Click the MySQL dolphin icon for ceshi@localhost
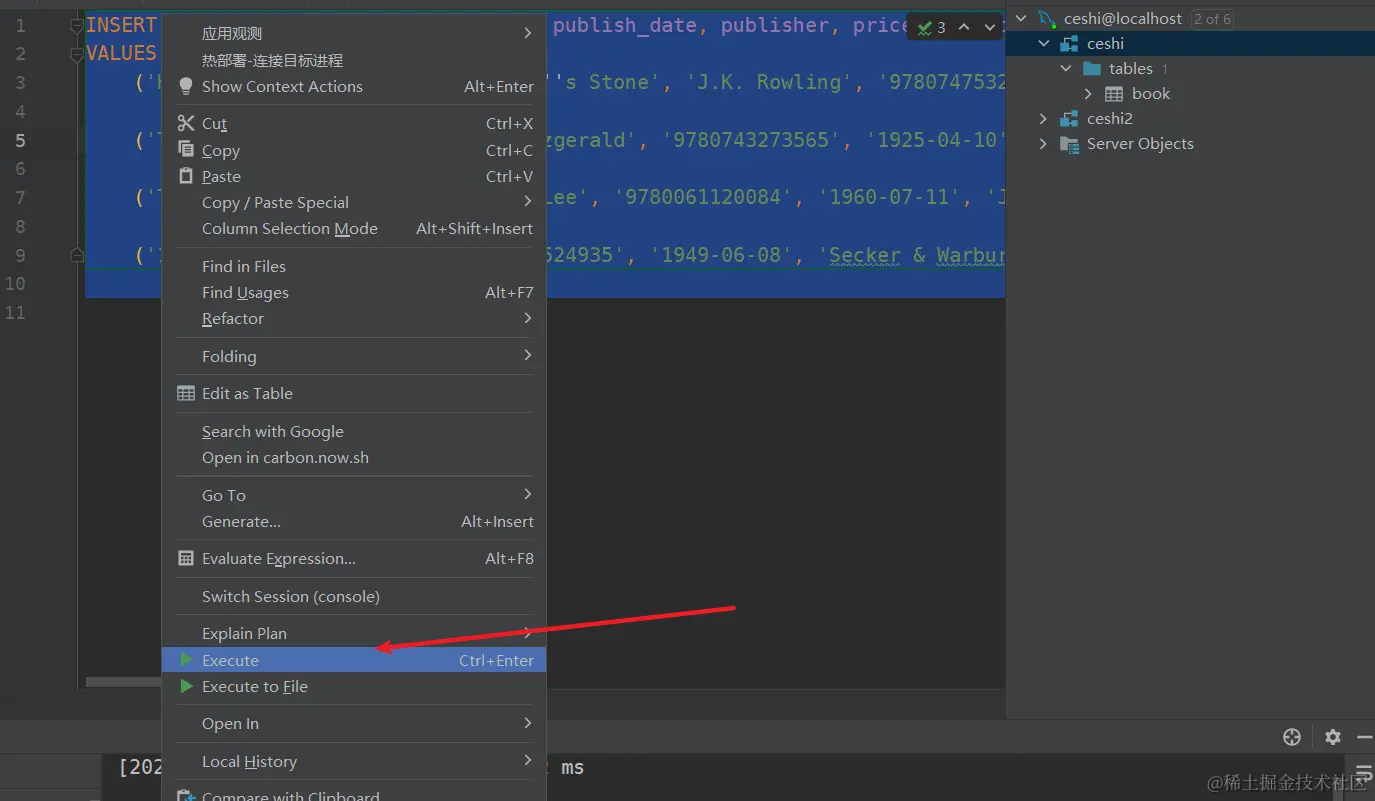The image size is (1375, 801). tap(1047, 18)
